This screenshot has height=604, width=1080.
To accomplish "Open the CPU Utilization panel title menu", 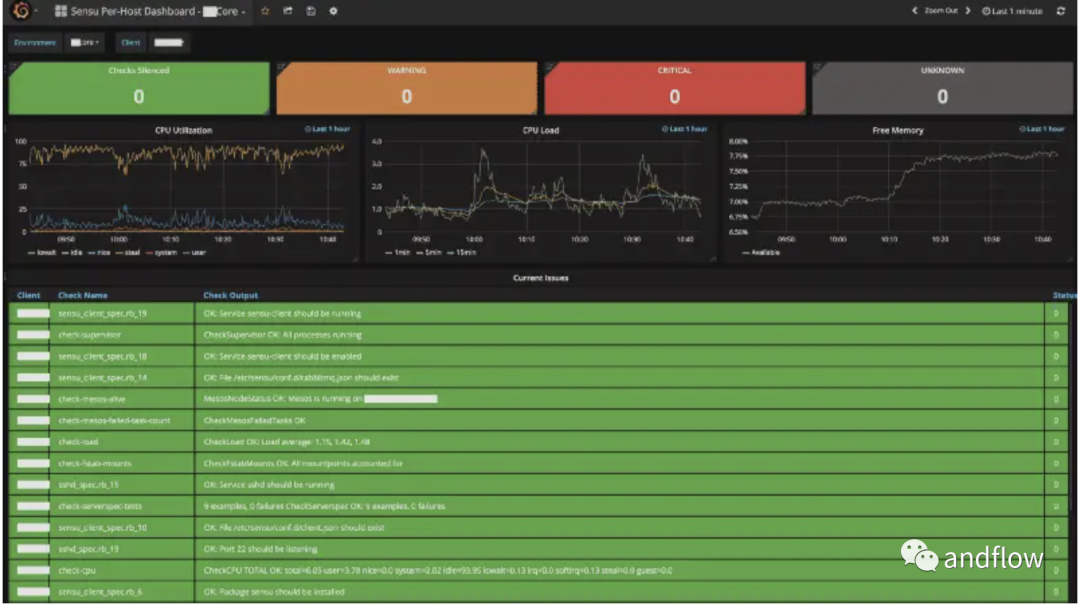I will [x=183, y=130].
